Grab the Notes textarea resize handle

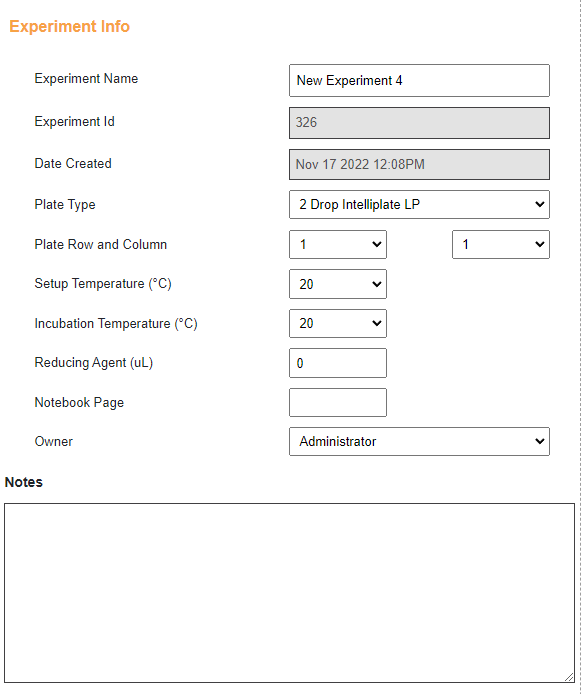(x=569, y=677)
